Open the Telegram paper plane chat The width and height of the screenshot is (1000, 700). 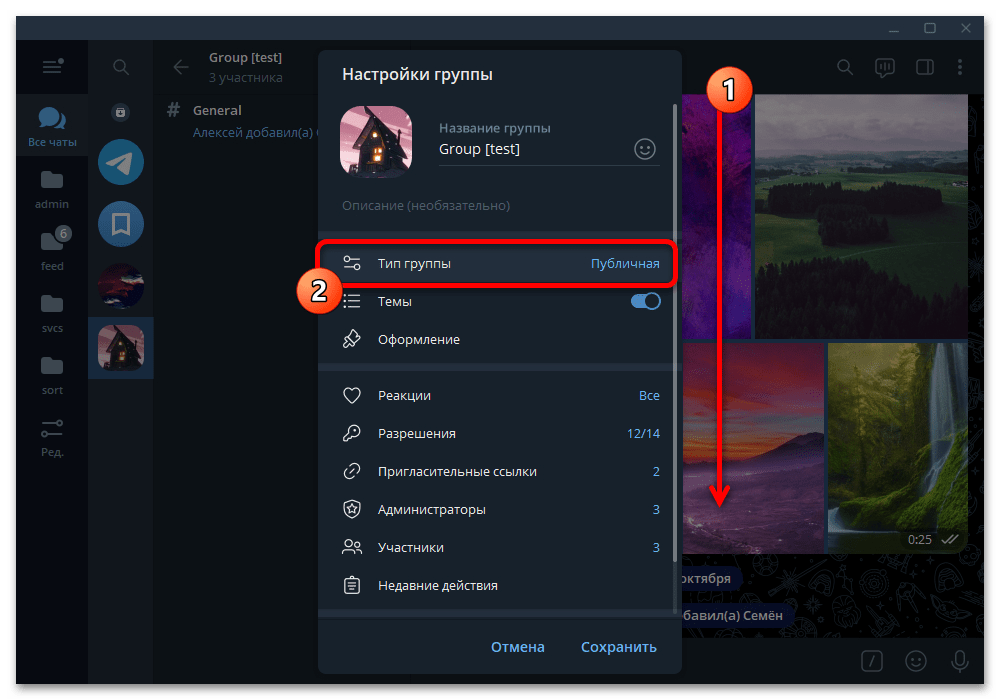(121, 162)
